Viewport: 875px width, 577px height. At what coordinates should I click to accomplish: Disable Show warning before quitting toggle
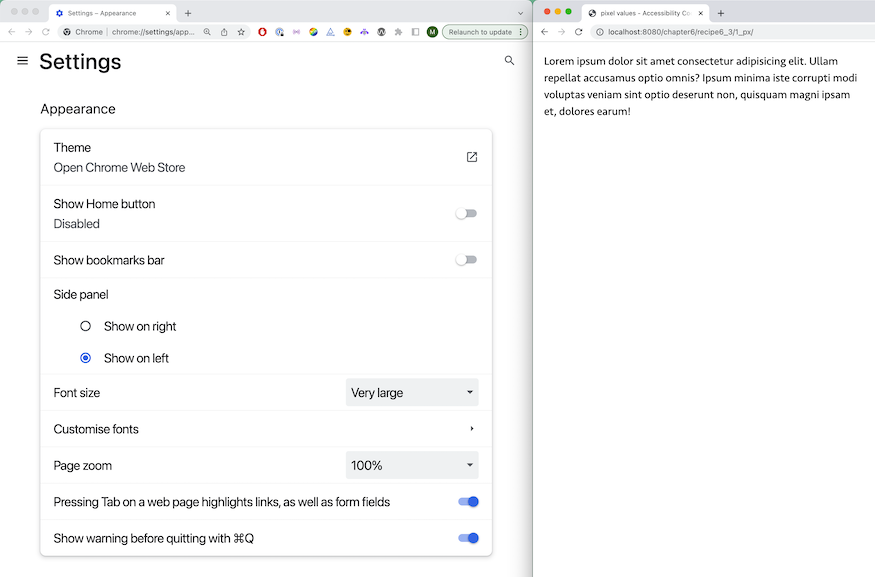click(x=468, y=538)
